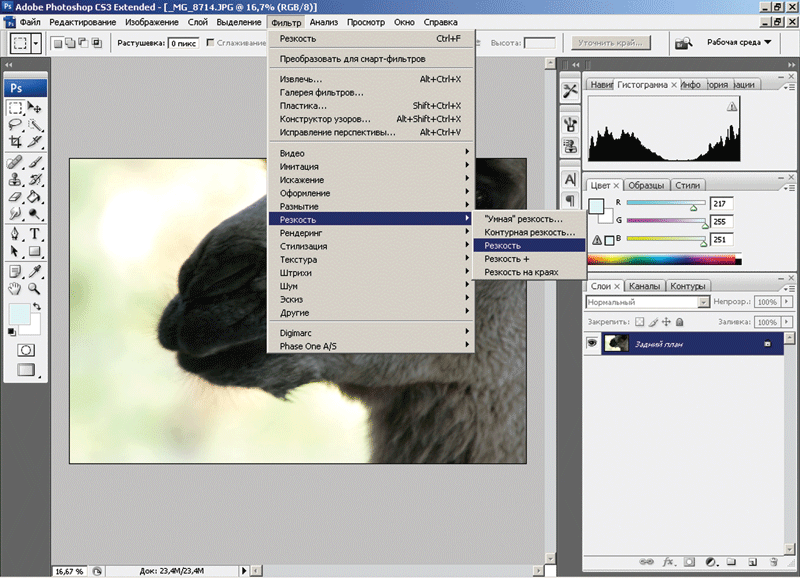Select the Crop tool
This screenshot has width=800, height=578.
tap(16, 143)
